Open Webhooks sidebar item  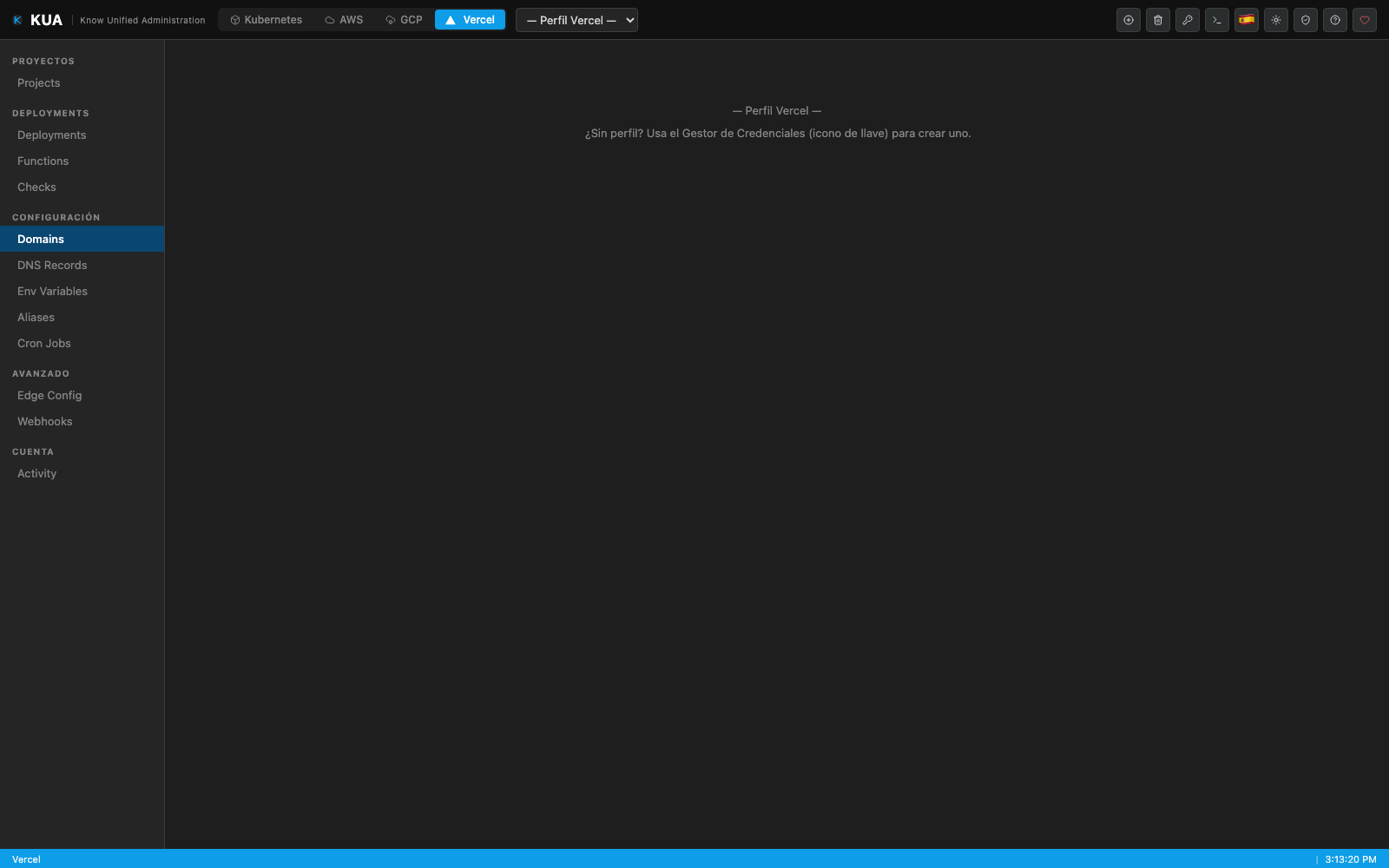82,422
